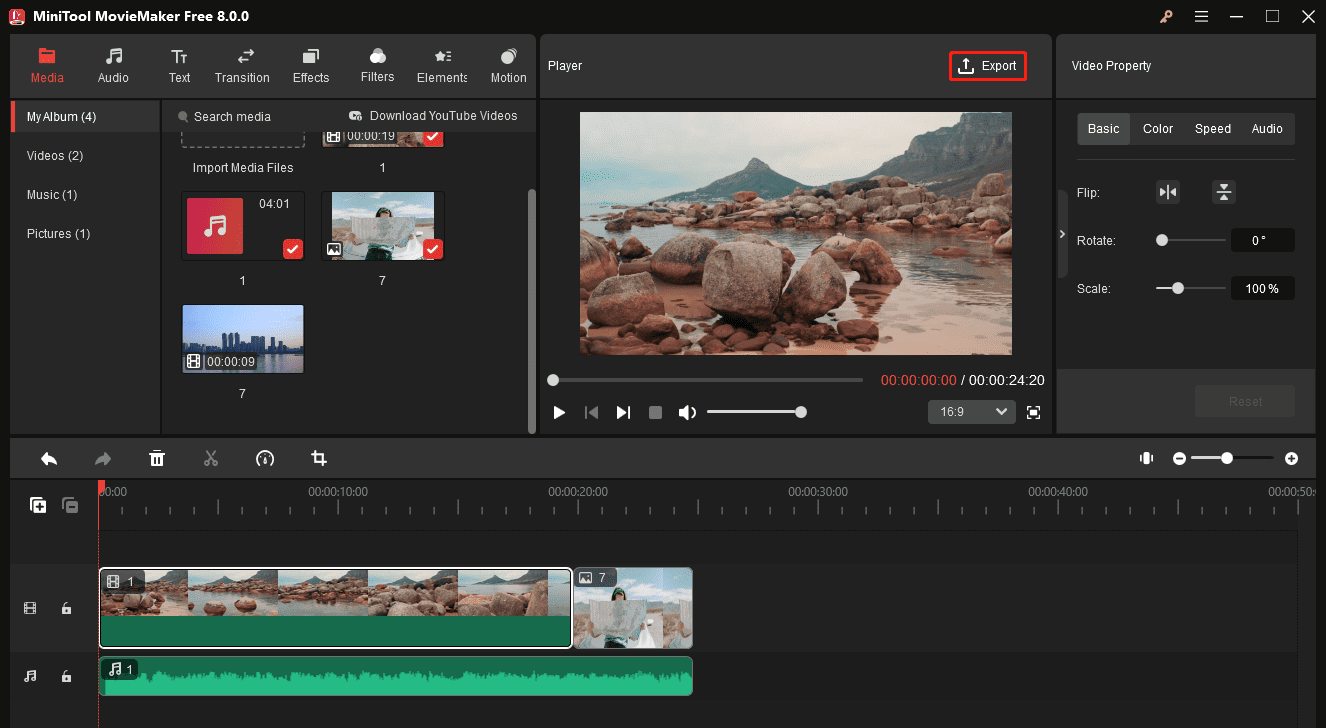Toggle checkmark on picture 7 thumbnail
1326x728 pixels.
[432, 249]
